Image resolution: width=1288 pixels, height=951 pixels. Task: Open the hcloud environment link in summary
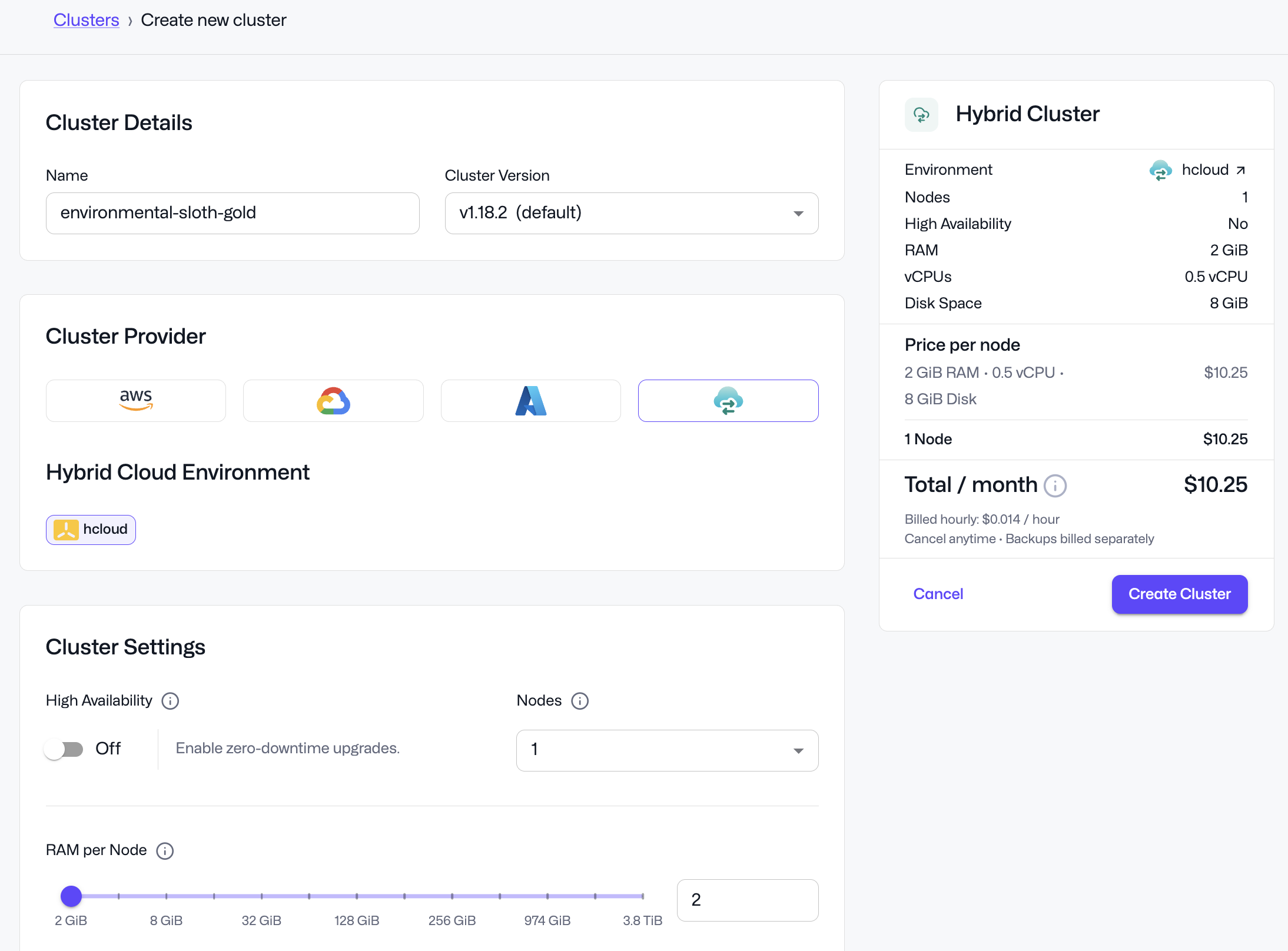(1204, 170)
